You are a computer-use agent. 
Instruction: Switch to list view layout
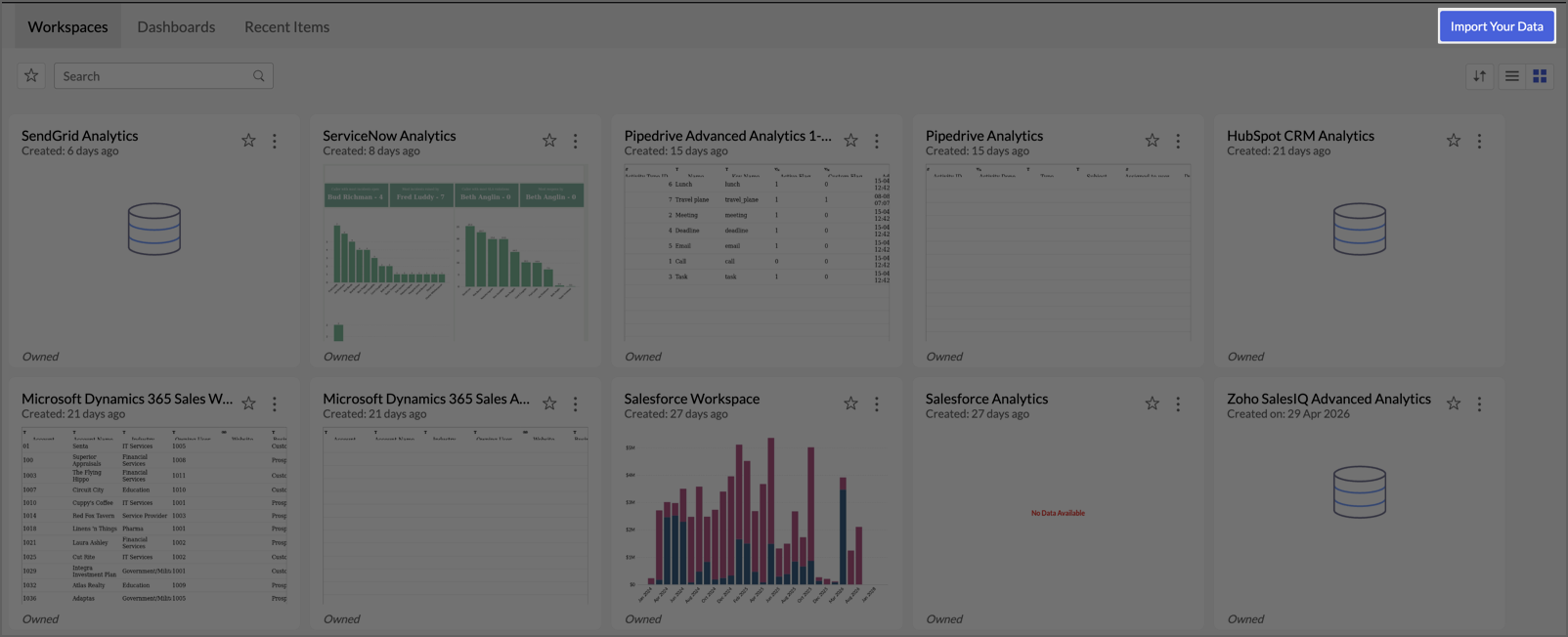[1512, 76]
